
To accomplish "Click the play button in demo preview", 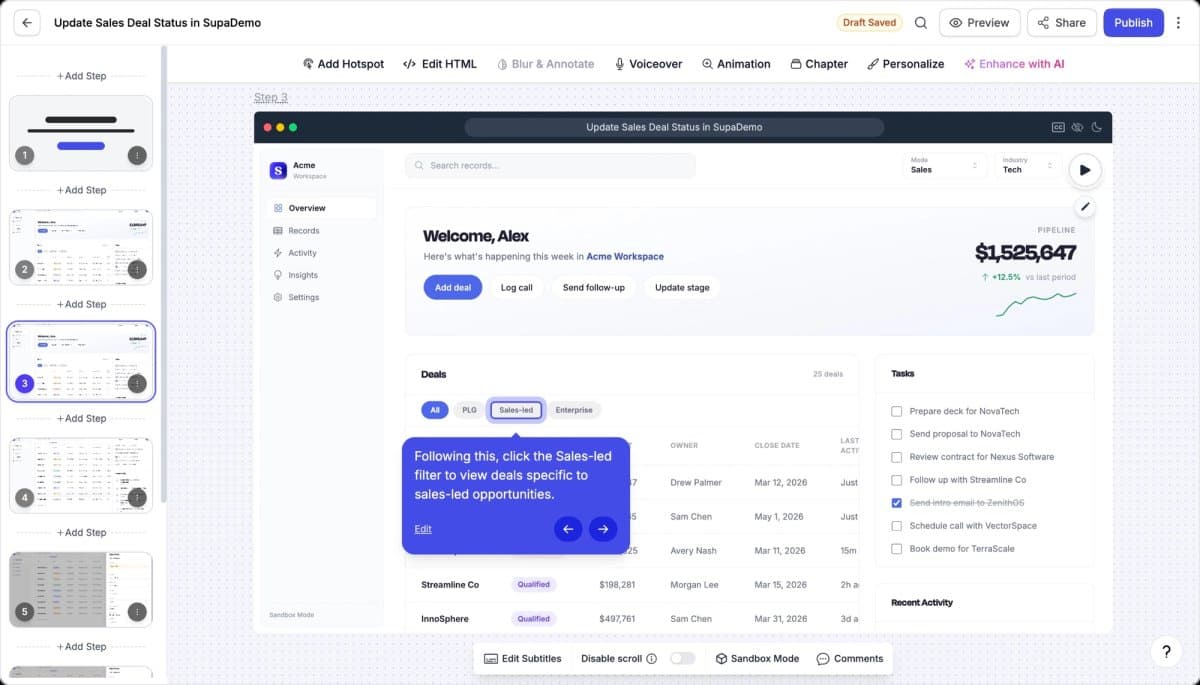I will 1085,170.
